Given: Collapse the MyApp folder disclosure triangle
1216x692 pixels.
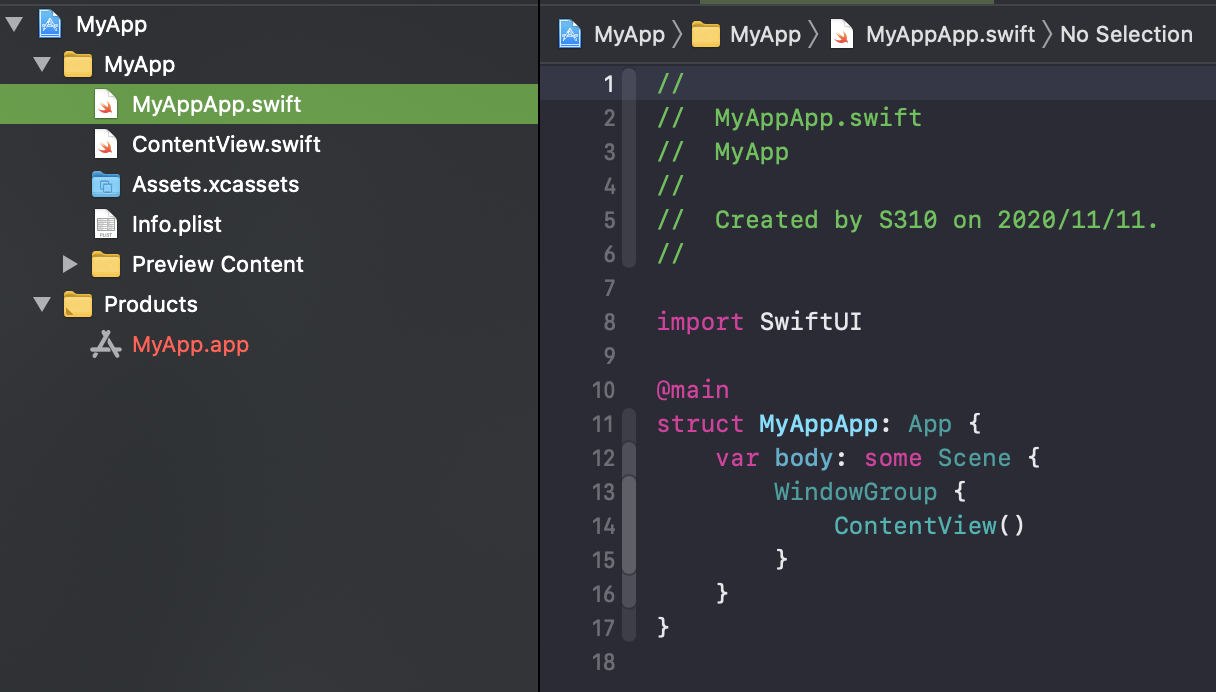Looking at the screenshot, I should click(x=41, y=64).
